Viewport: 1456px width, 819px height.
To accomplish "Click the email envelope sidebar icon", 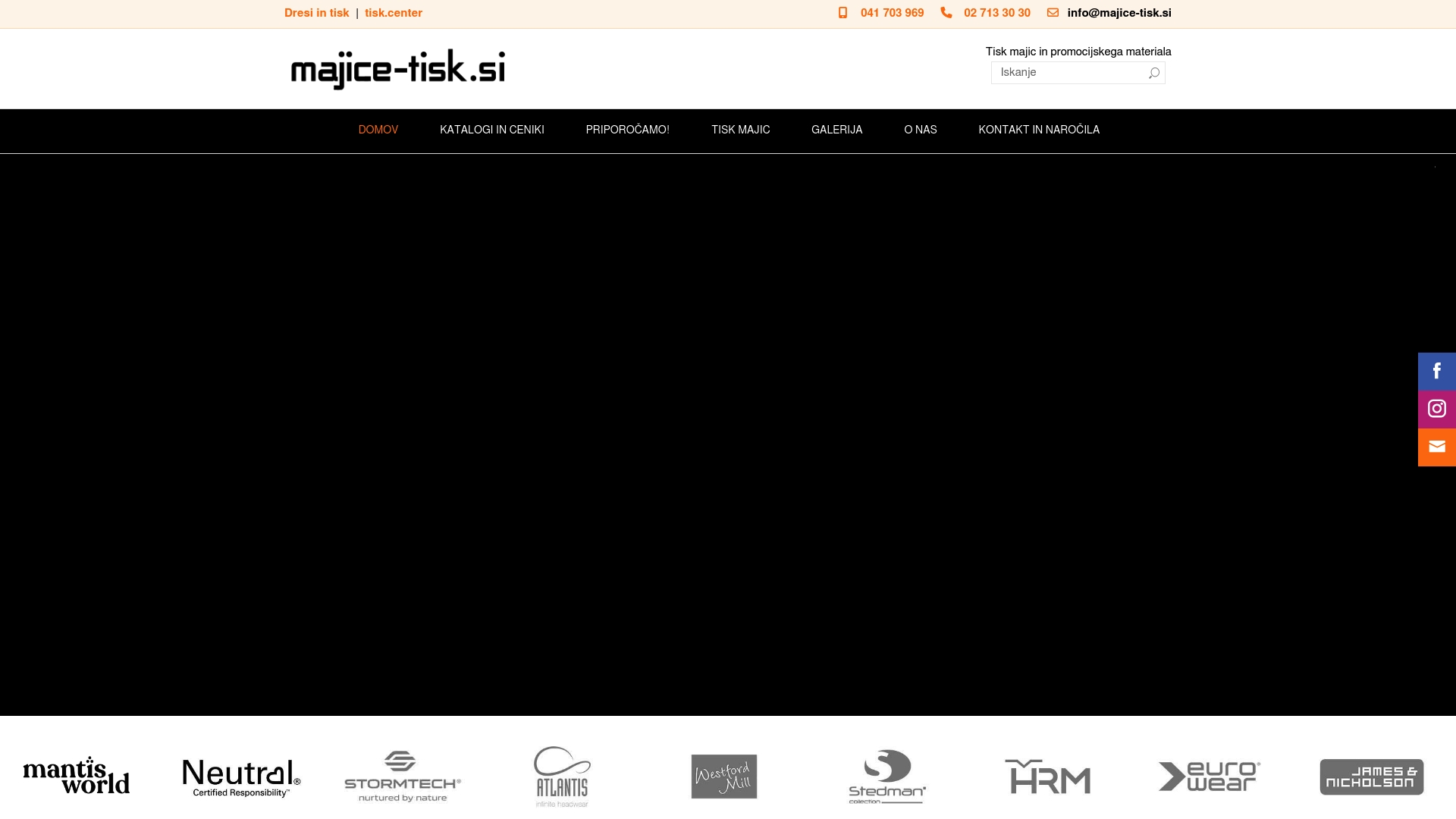I will coord(1436,446).
